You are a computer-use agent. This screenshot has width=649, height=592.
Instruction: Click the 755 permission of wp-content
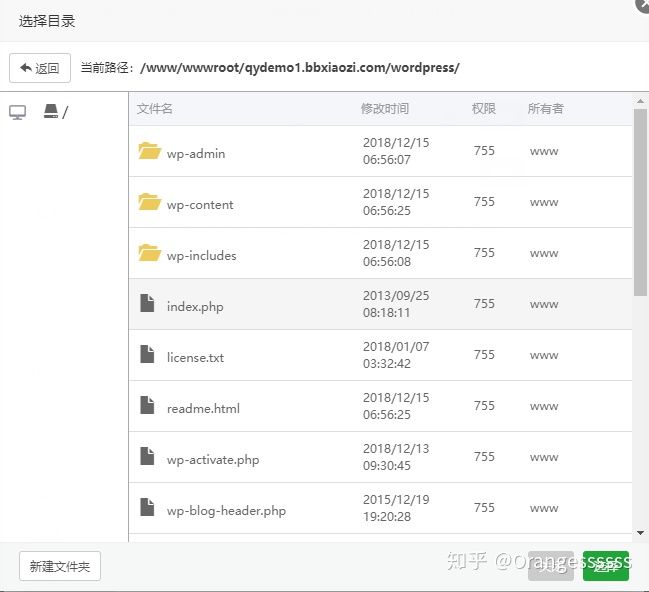484,202
